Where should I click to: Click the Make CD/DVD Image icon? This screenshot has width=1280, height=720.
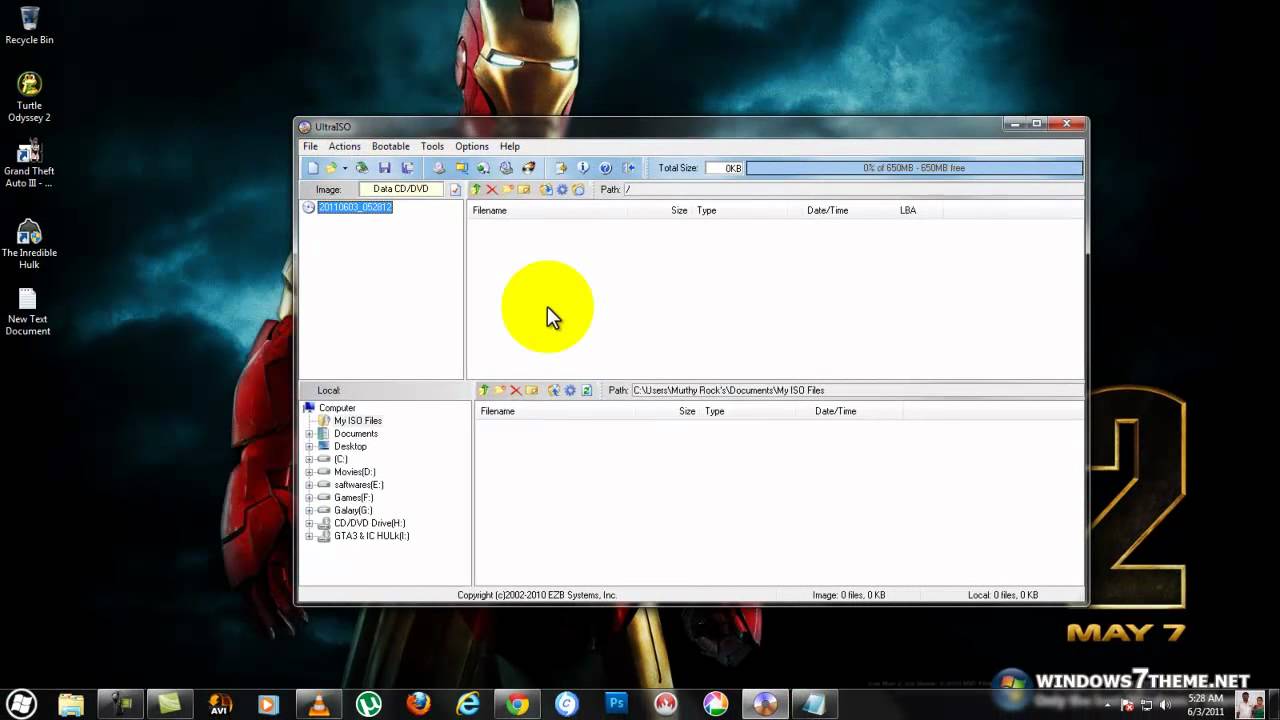[x=439, y=168]
